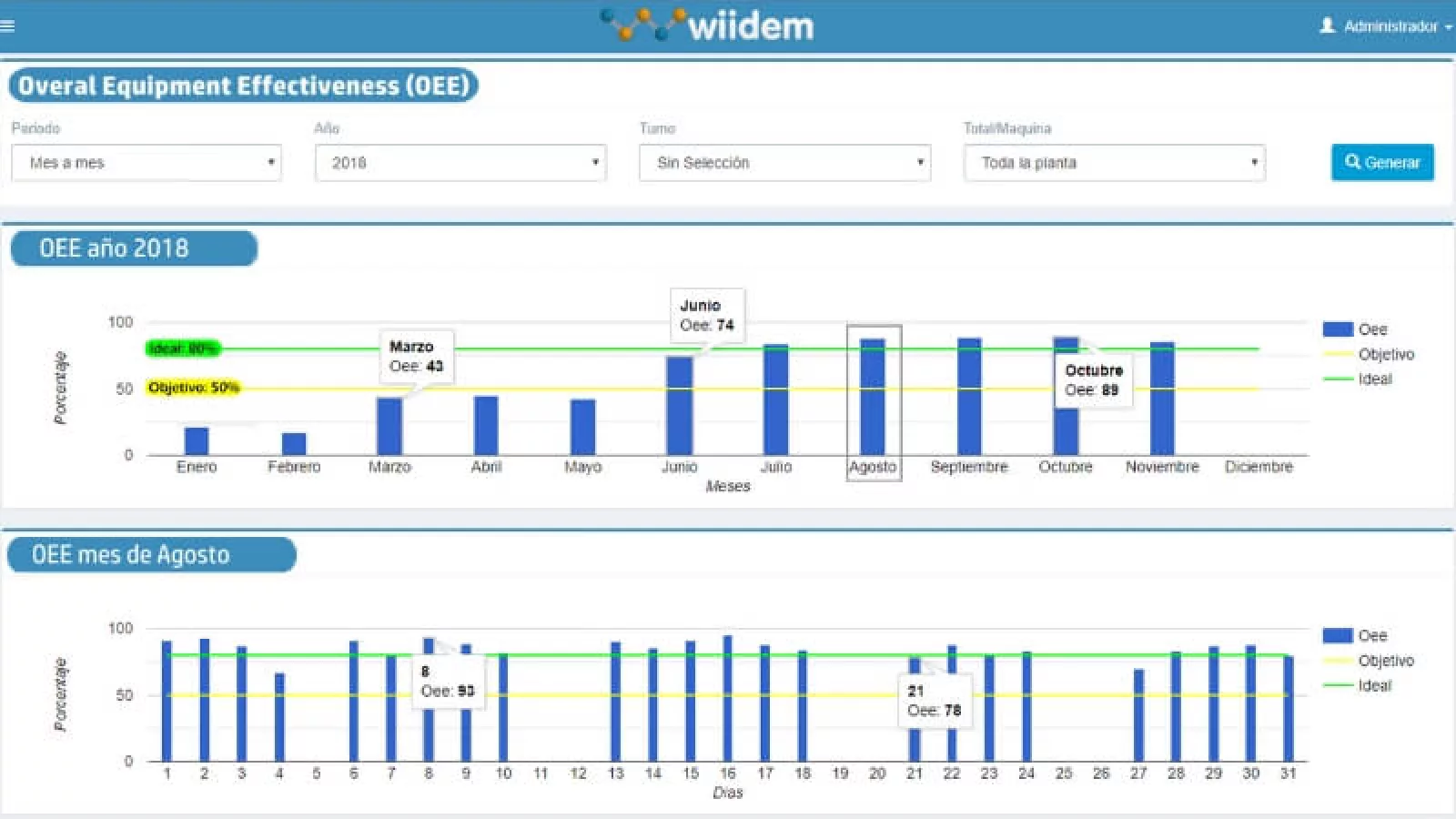Click the wiidem logo
The image size is (1456, 819).
coord(708,25)
